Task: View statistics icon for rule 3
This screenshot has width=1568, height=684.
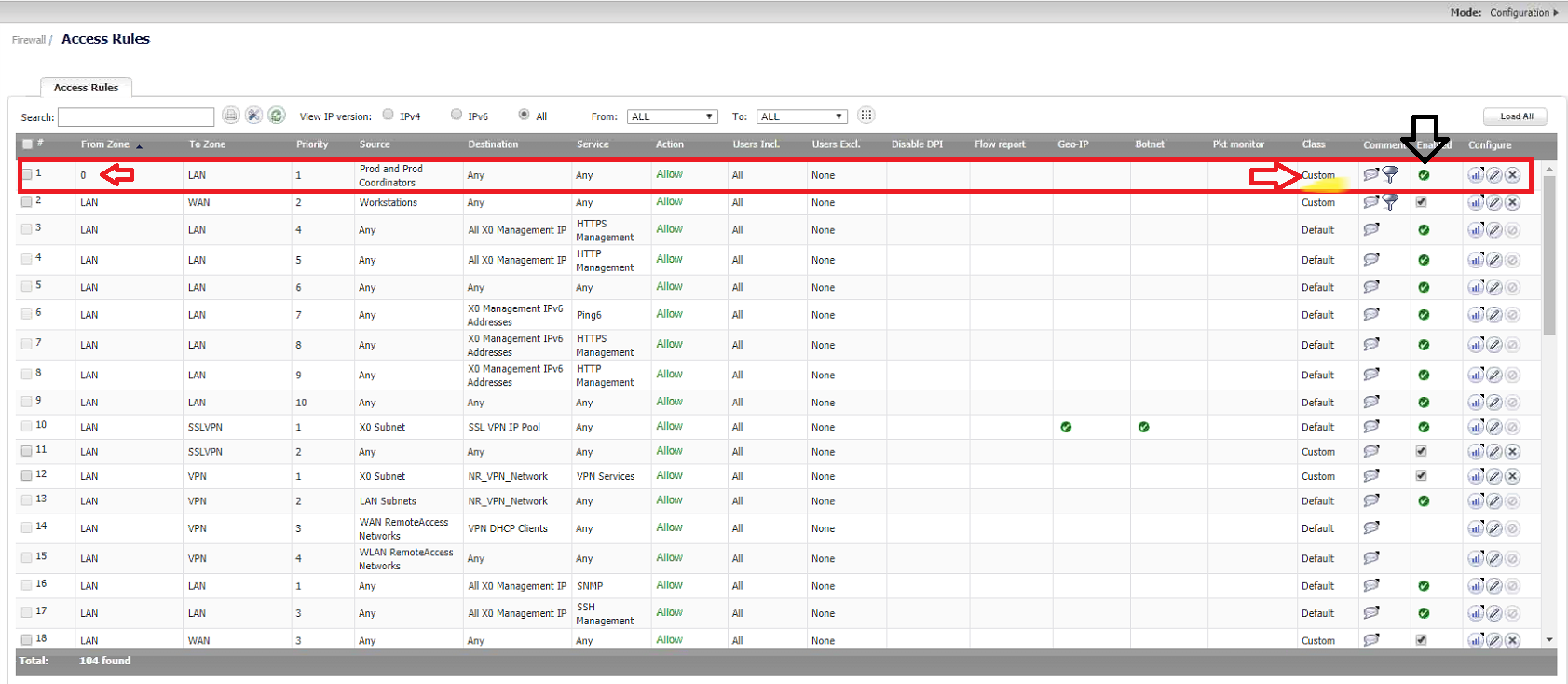Action: [x=1476, y=229]
